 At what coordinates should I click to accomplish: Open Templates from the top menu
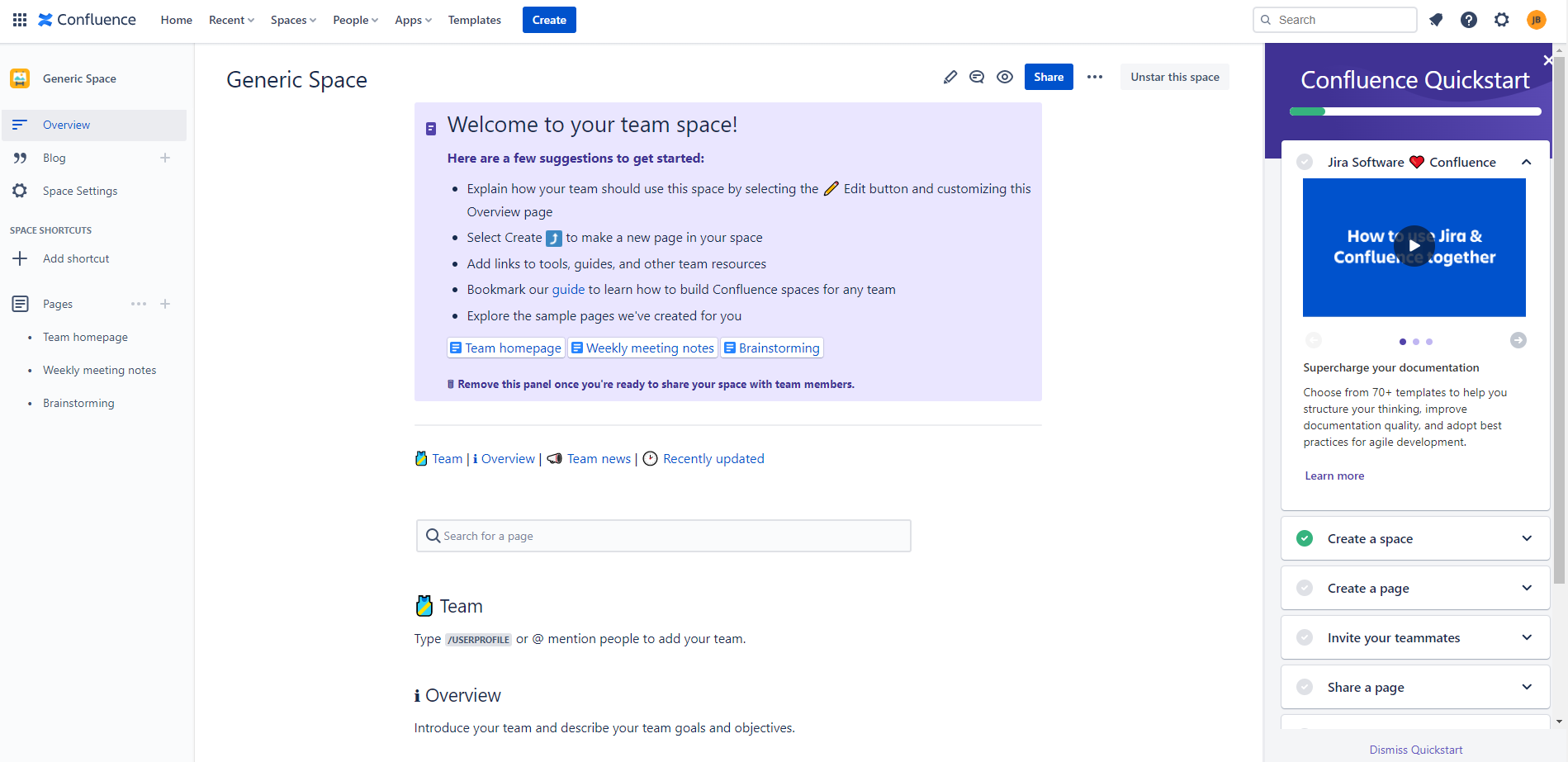pyautogui.click(x=474, y=19)
